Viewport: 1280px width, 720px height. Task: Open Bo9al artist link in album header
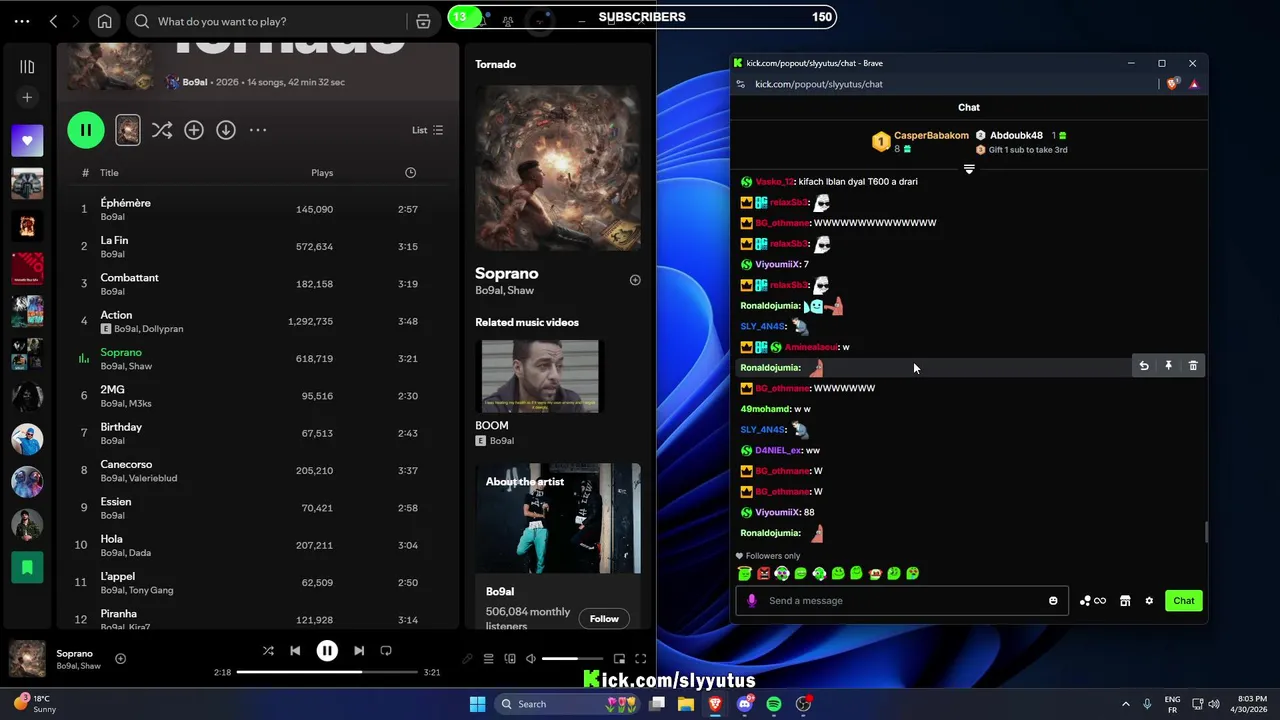(x=194, y=82)
